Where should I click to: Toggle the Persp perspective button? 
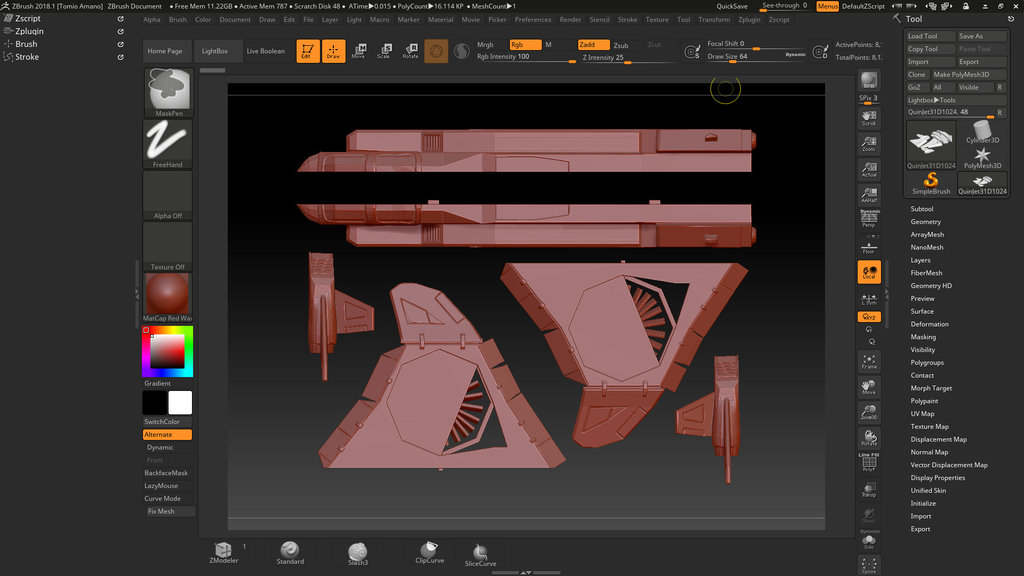coord(869,218)
